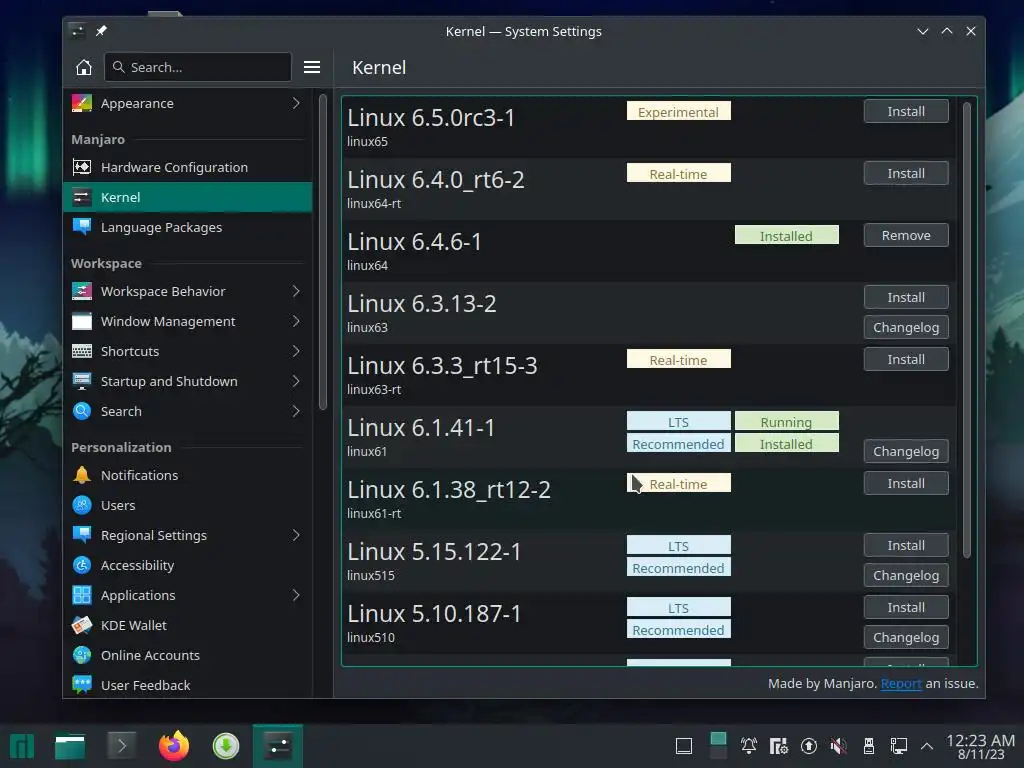Screen dimensions: 1024x768
Task: Install Linux 6.1.38_rt12-2 kernel
Action: click(906, 484)
